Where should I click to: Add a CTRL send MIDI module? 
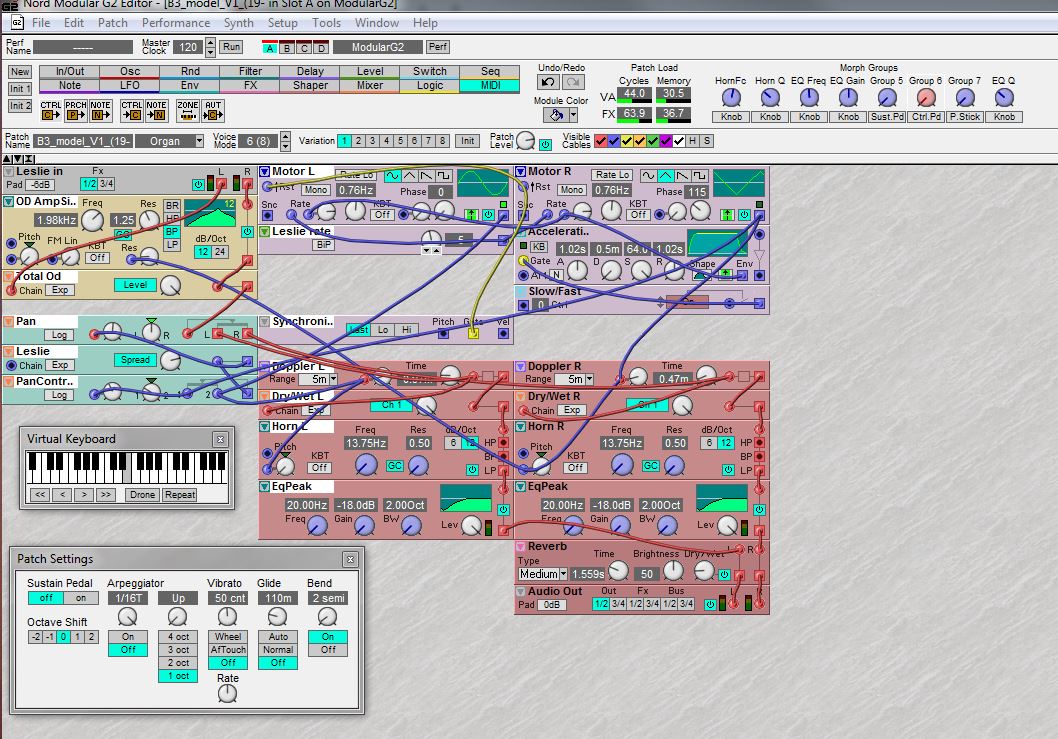[x=51, y=111]
